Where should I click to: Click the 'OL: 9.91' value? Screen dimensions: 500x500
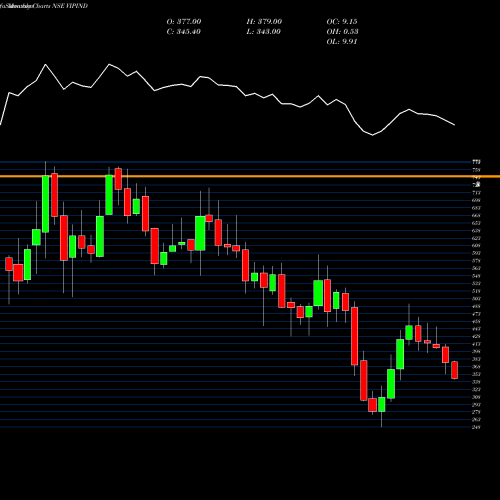point(342,42)
